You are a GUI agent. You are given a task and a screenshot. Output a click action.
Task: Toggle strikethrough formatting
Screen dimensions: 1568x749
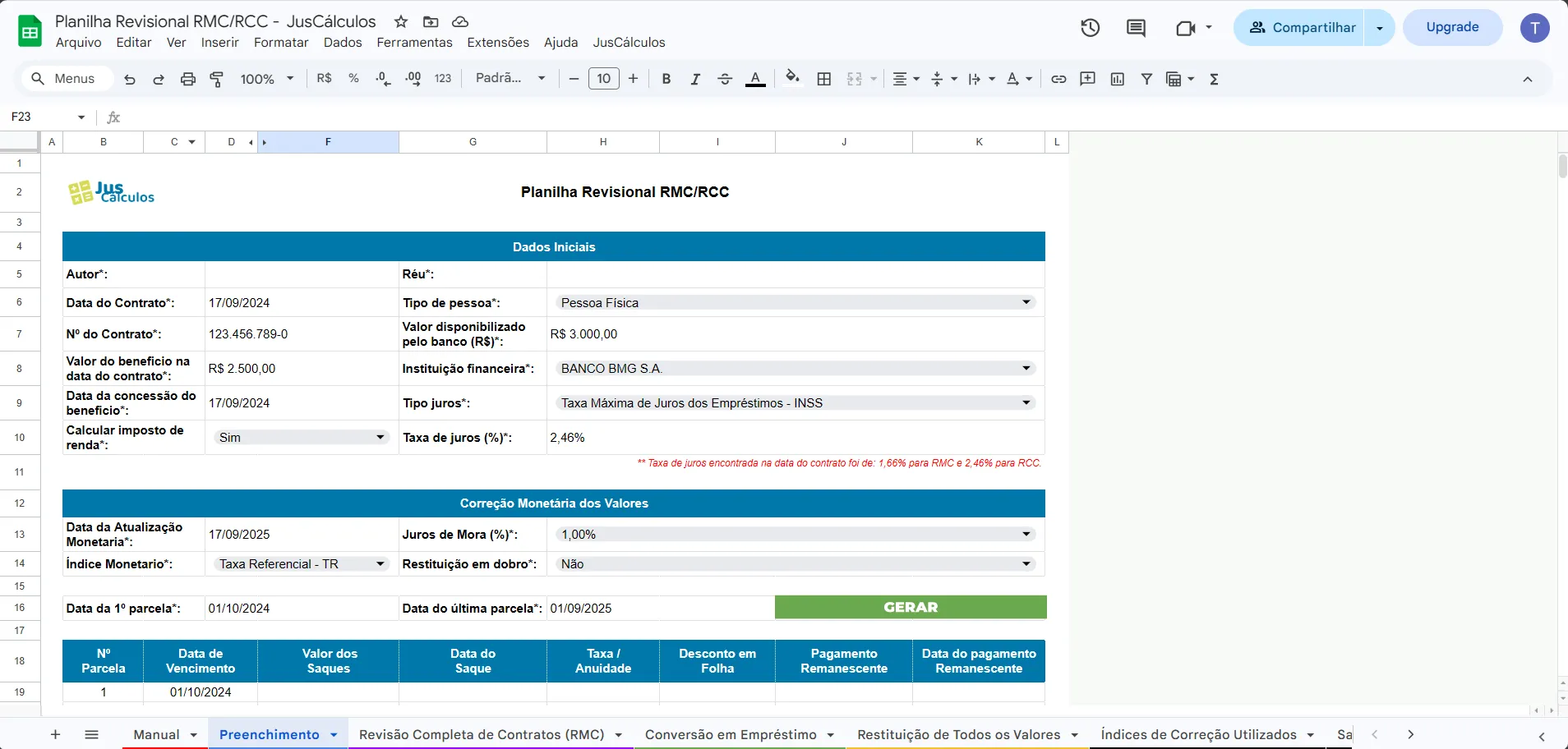point(725,79)
